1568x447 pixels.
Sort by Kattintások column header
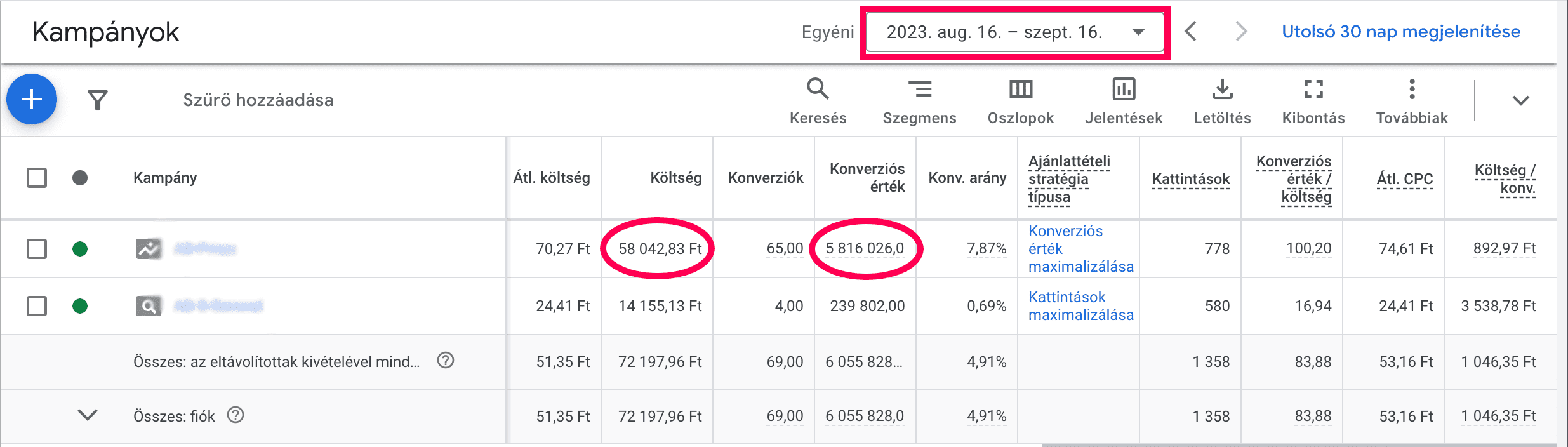(x=1191, y=179)
